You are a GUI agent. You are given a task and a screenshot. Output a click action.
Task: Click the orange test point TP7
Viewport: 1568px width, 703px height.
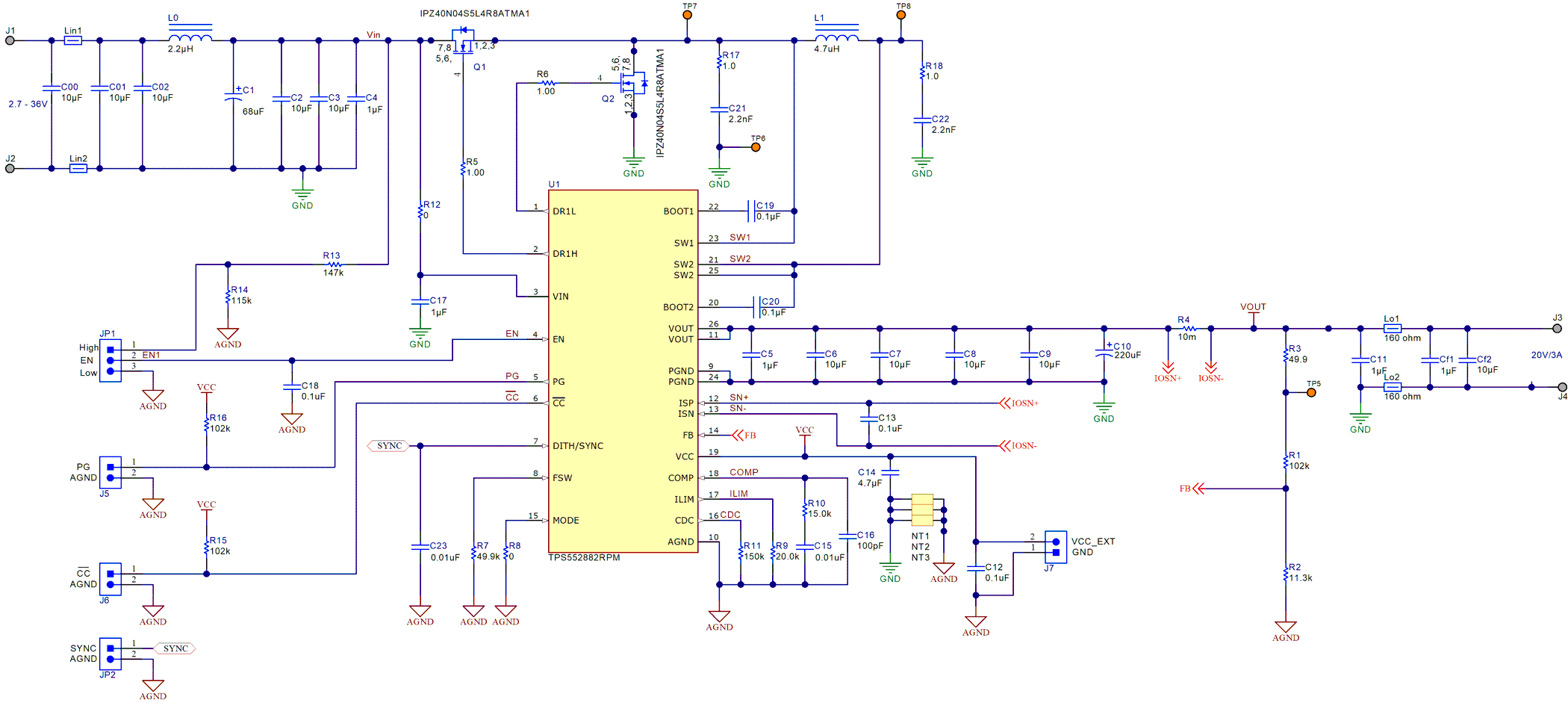[x=688, y=13]
